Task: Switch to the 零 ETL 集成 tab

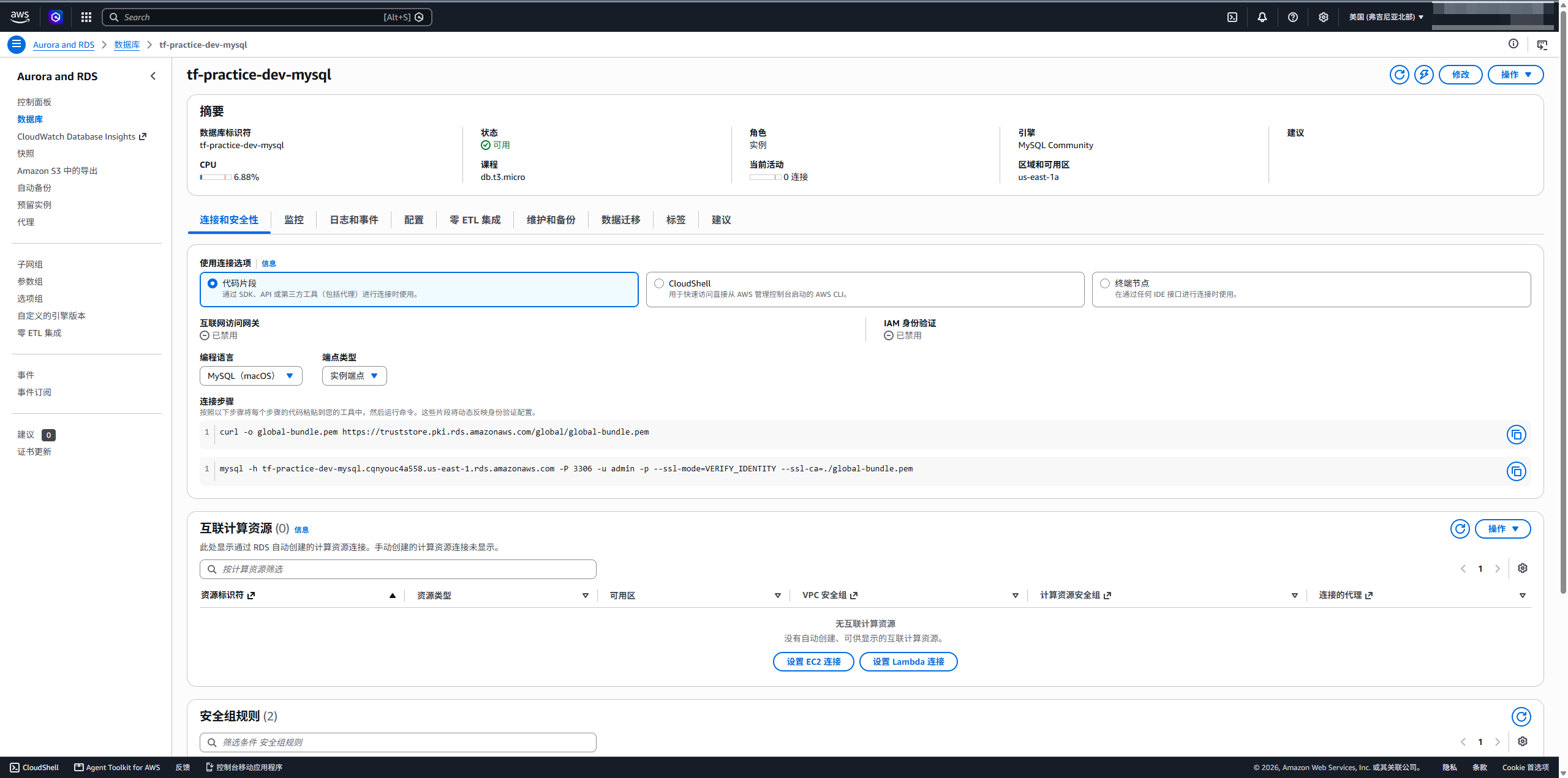Action: [475, 220]
